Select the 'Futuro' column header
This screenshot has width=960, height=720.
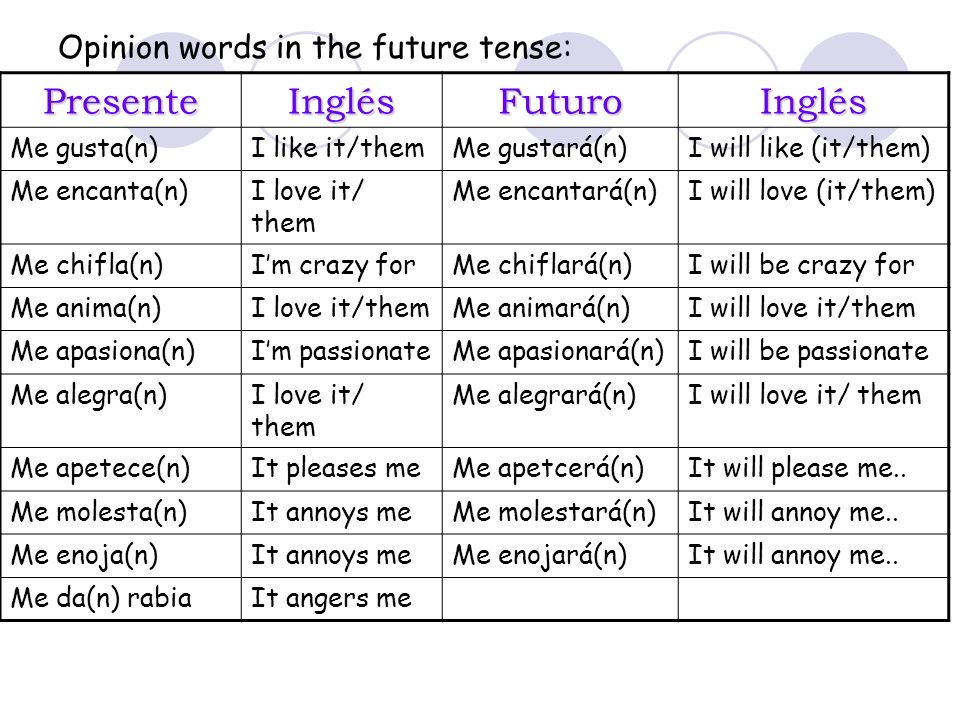tap(560, 101)
